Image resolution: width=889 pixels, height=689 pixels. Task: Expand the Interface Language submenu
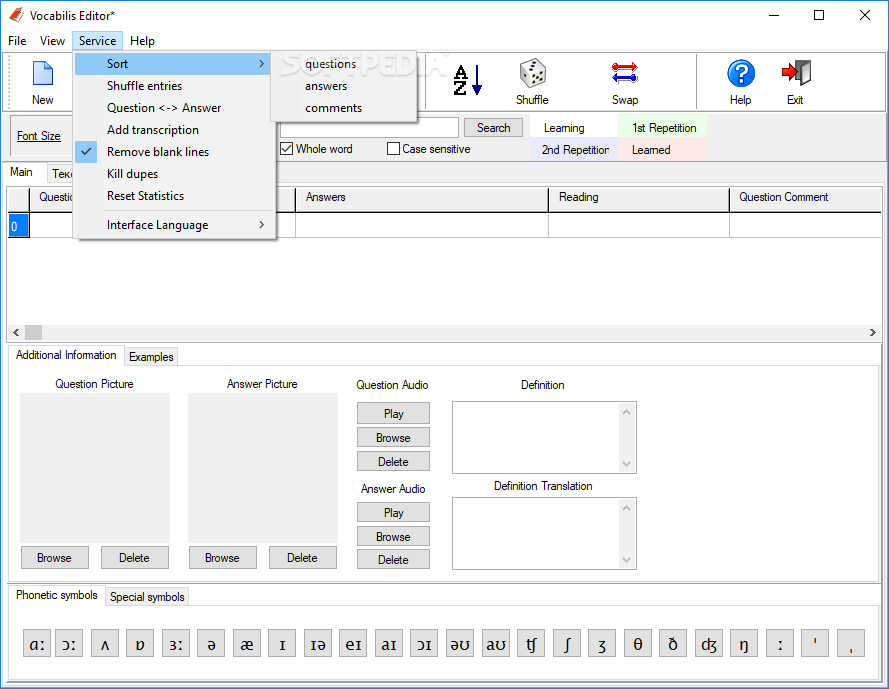pos(174,225)
